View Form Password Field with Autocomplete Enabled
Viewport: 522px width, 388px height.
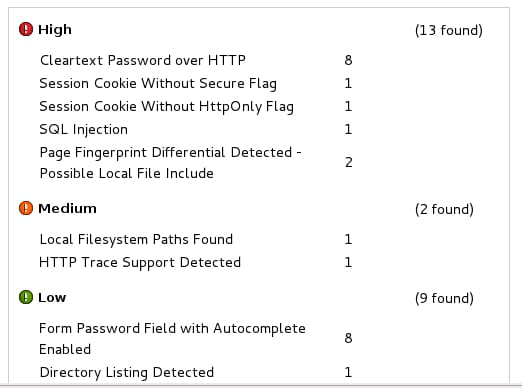[172, 339]
